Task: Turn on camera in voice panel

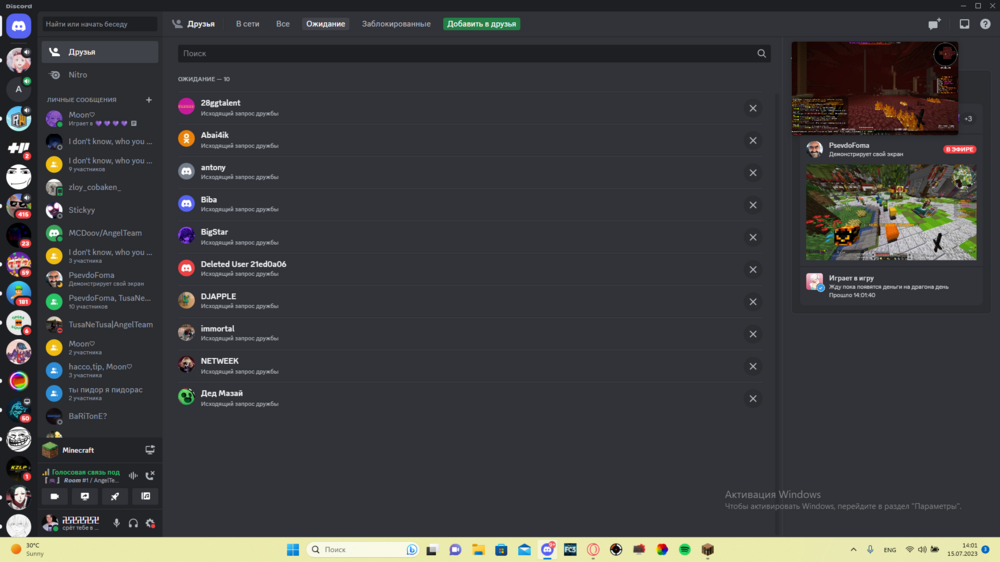Action: click(55, 496)
